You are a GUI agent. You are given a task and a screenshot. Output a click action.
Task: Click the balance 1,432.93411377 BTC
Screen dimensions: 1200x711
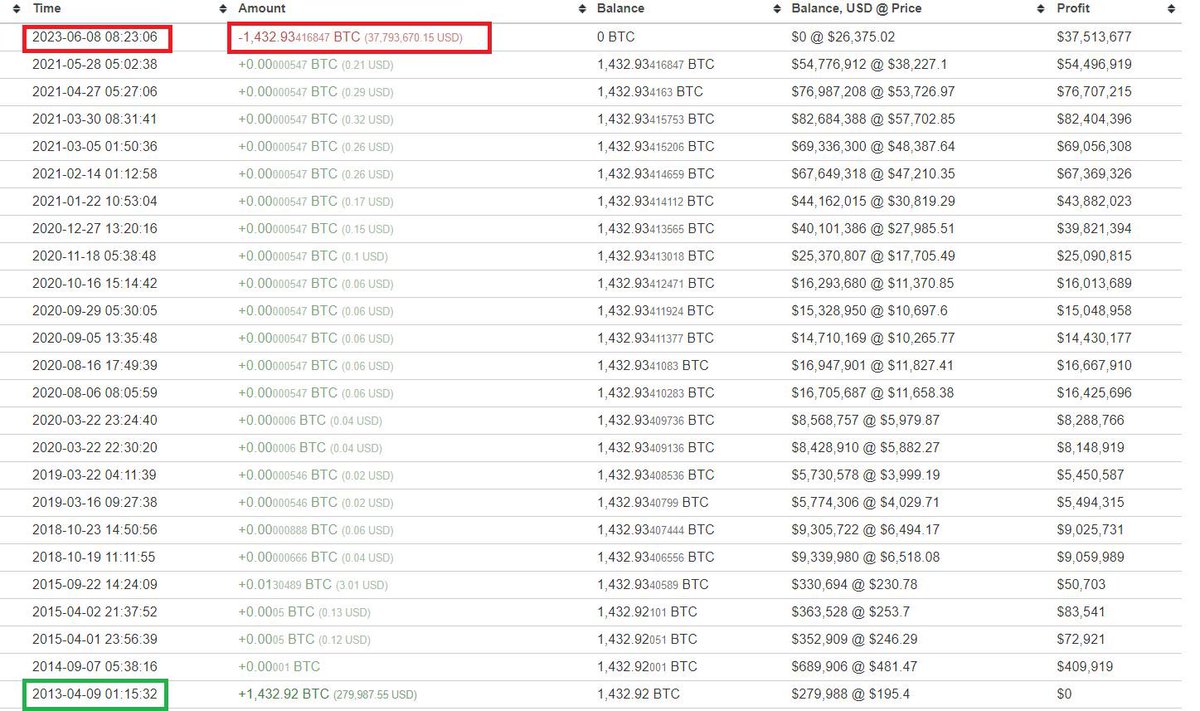coord(655,338)
